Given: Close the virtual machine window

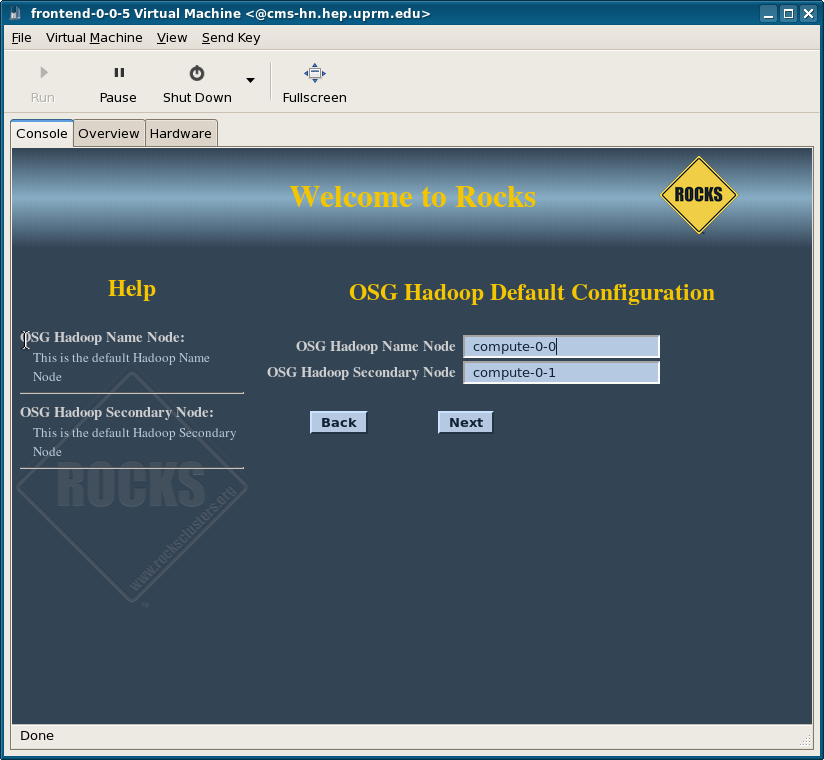Looking at the screenshot, I should [808, 14].
